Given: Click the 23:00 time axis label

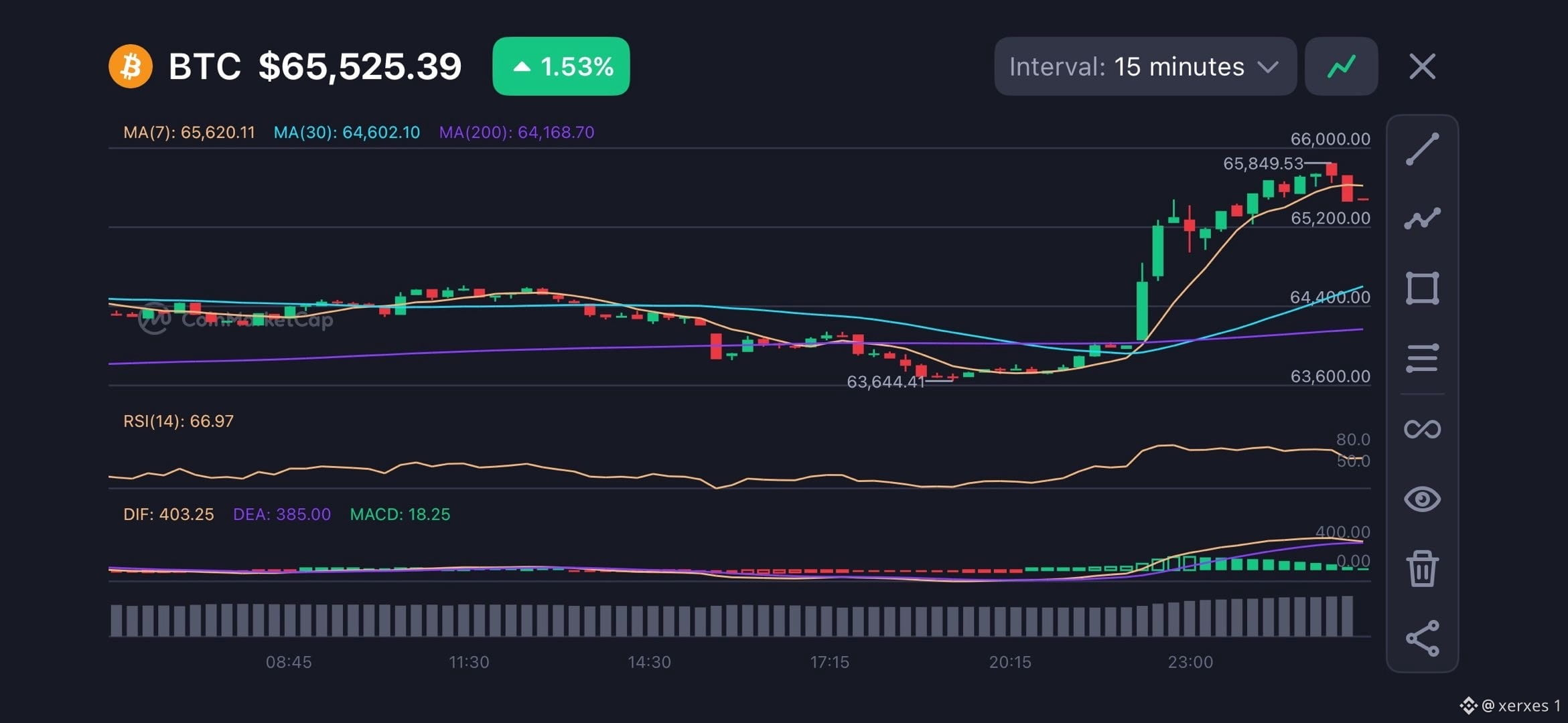Looking at the screenshot, I should [x=1190, y=662].
